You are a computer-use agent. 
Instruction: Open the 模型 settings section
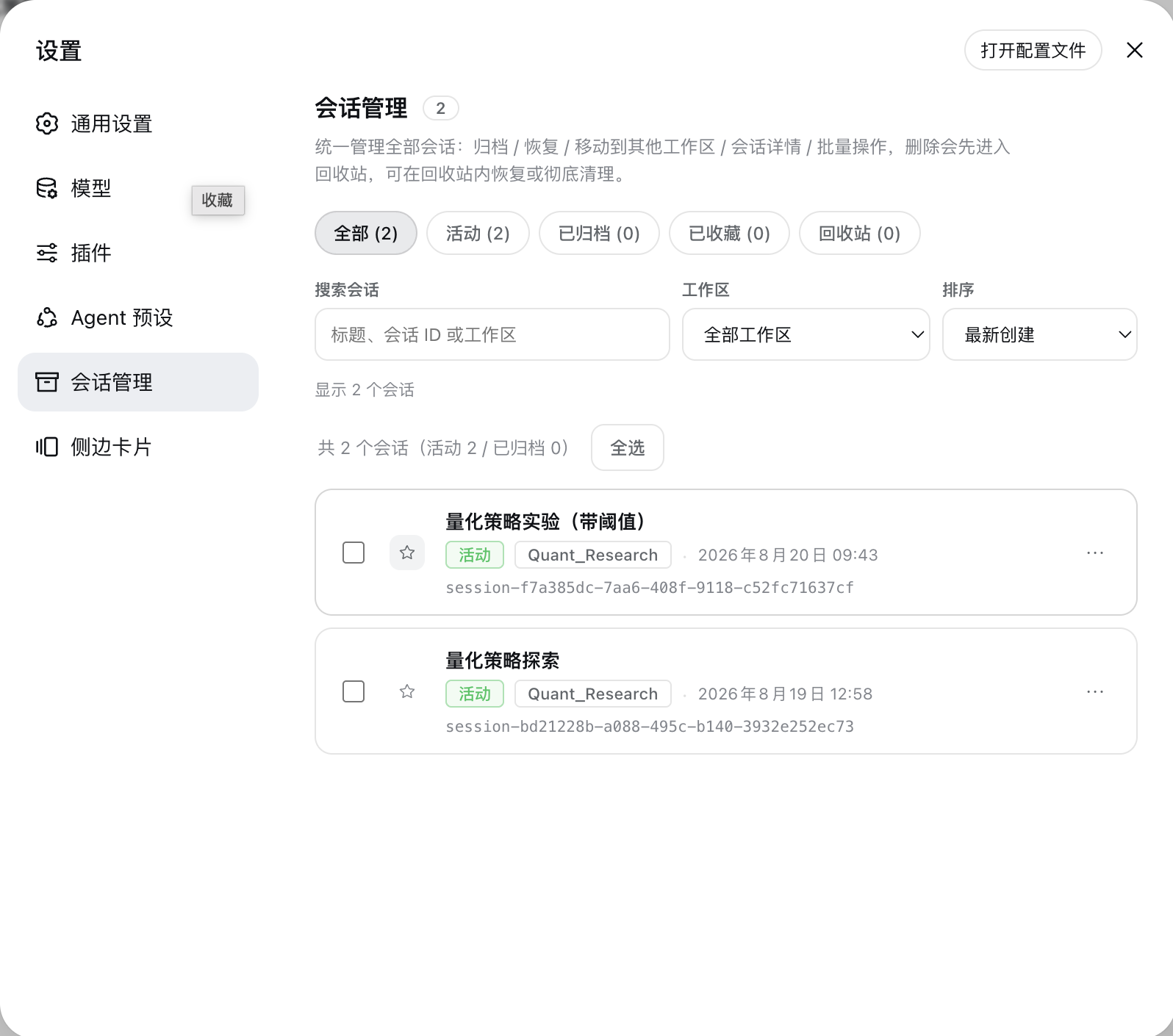138,188
